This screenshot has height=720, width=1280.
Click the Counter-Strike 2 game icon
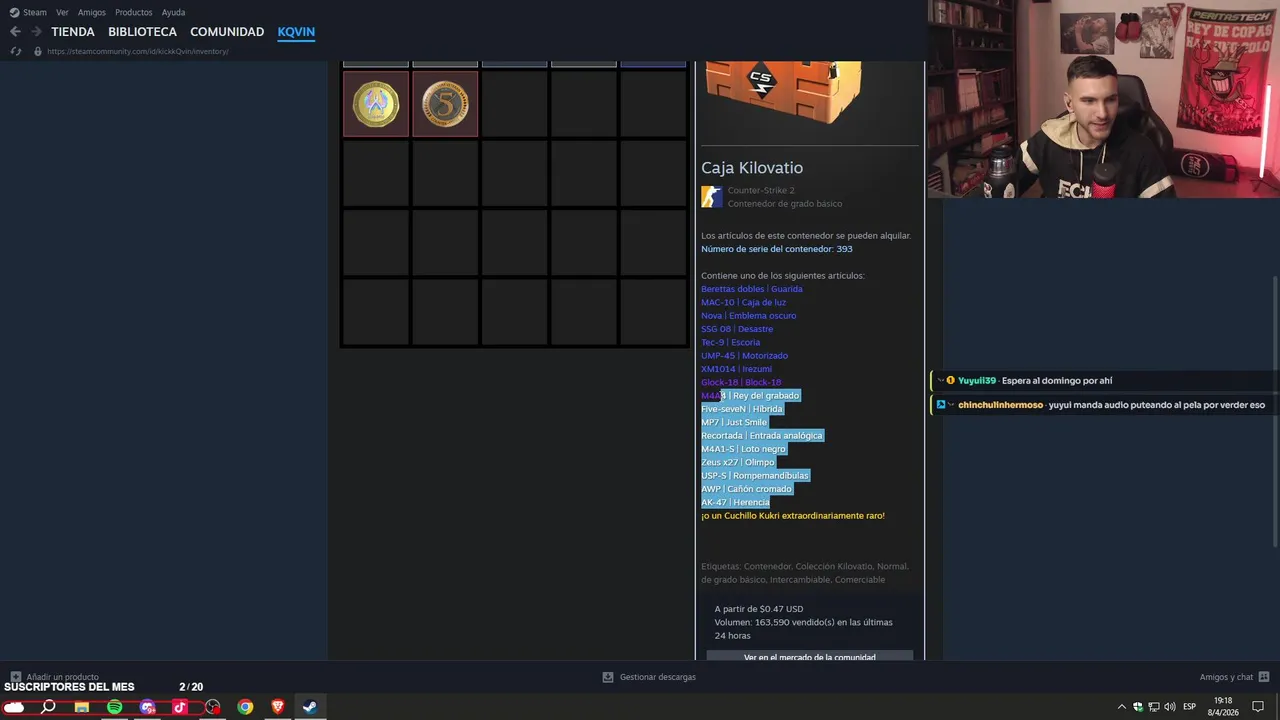(x=711, y=197)
